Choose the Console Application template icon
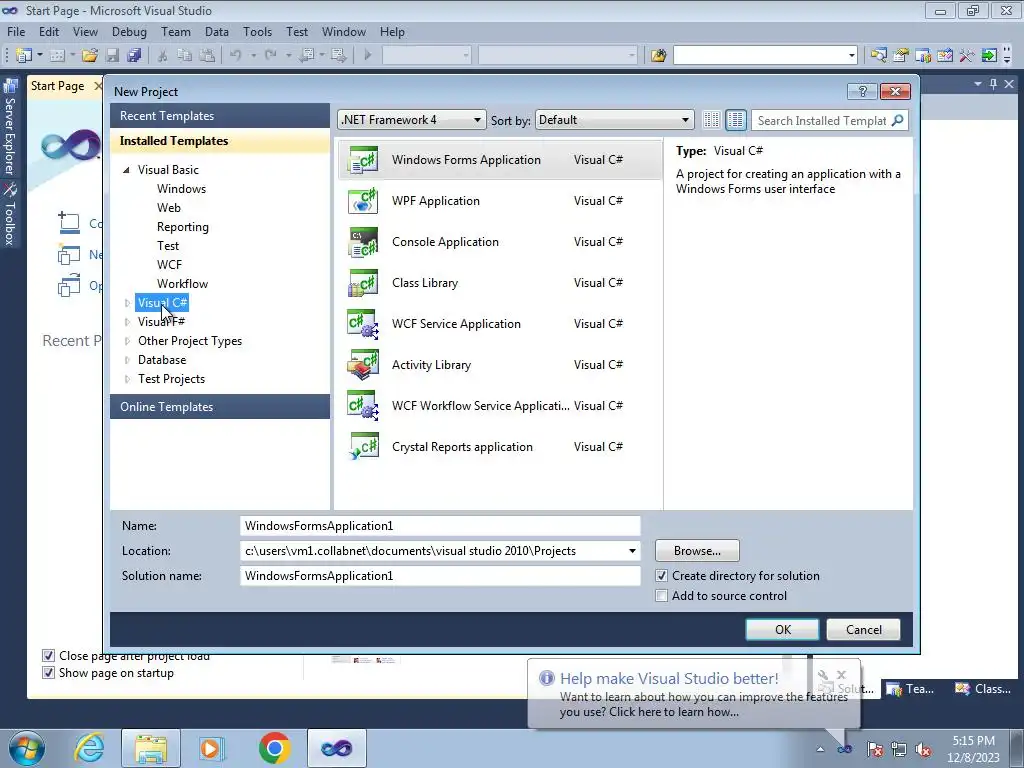 pos(363,242)
